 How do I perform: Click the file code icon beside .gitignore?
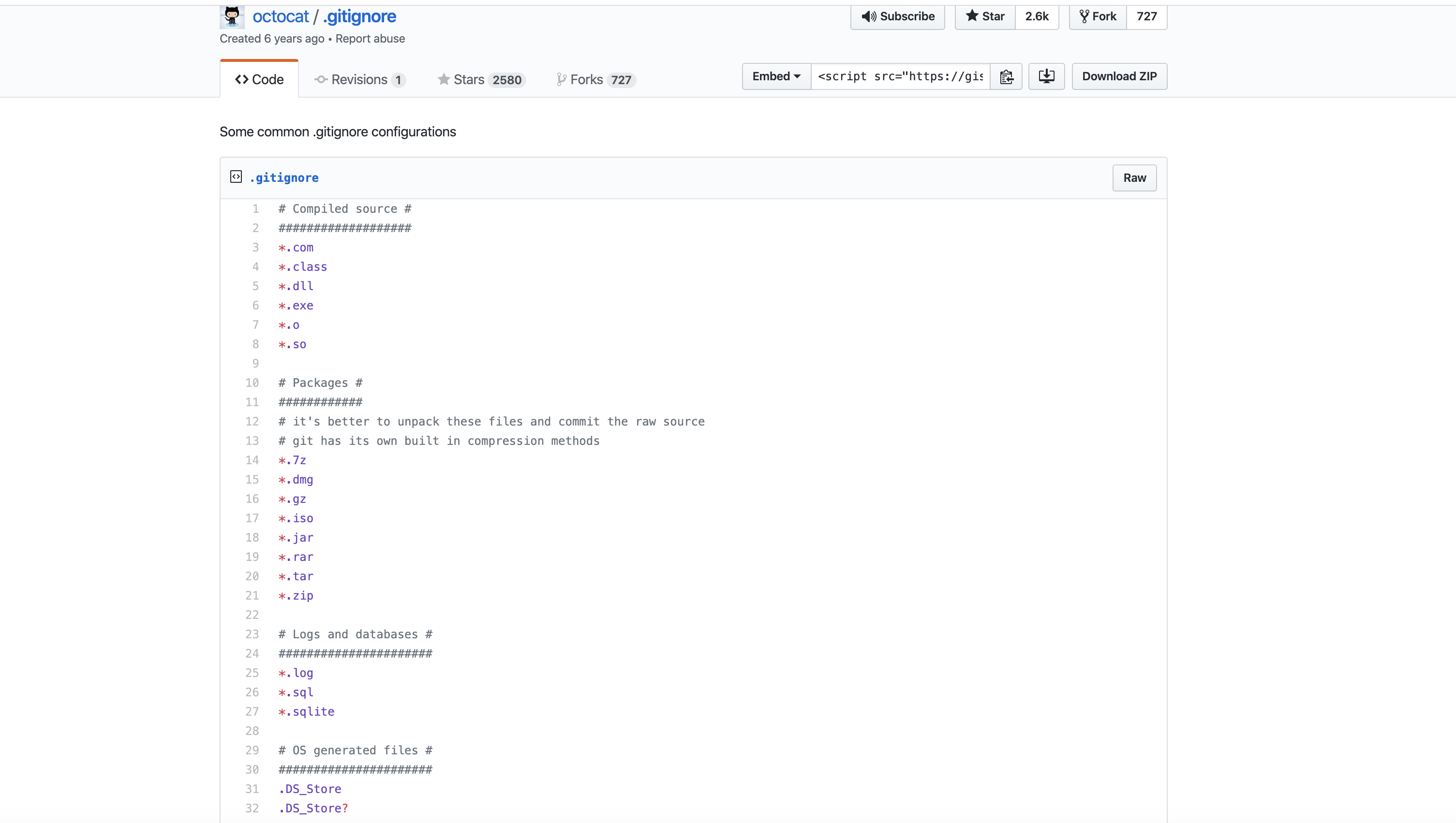coord(236,177)
